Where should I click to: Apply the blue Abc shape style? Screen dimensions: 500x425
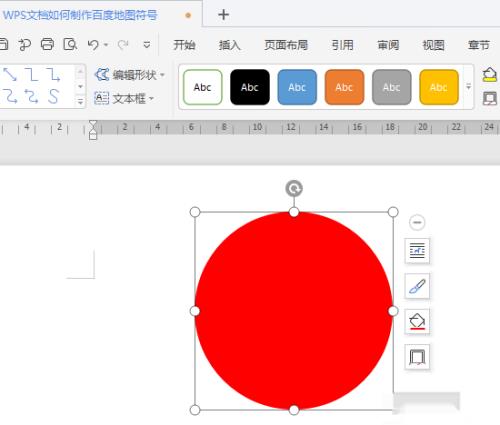click(x=297, y=87)
